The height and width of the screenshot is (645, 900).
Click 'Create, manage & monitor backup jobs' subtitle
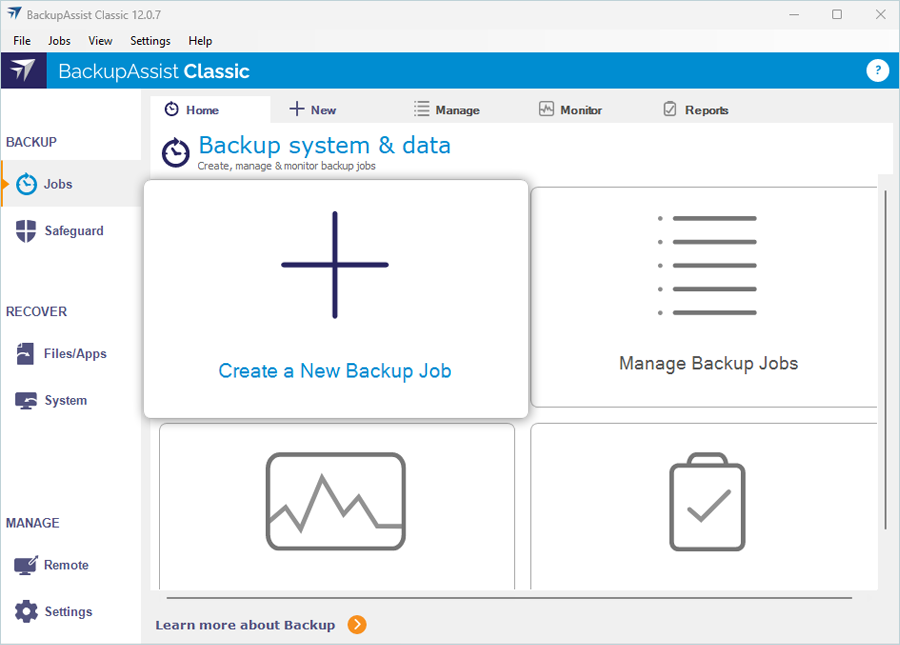pyautogui.click(x=286, y=166)
